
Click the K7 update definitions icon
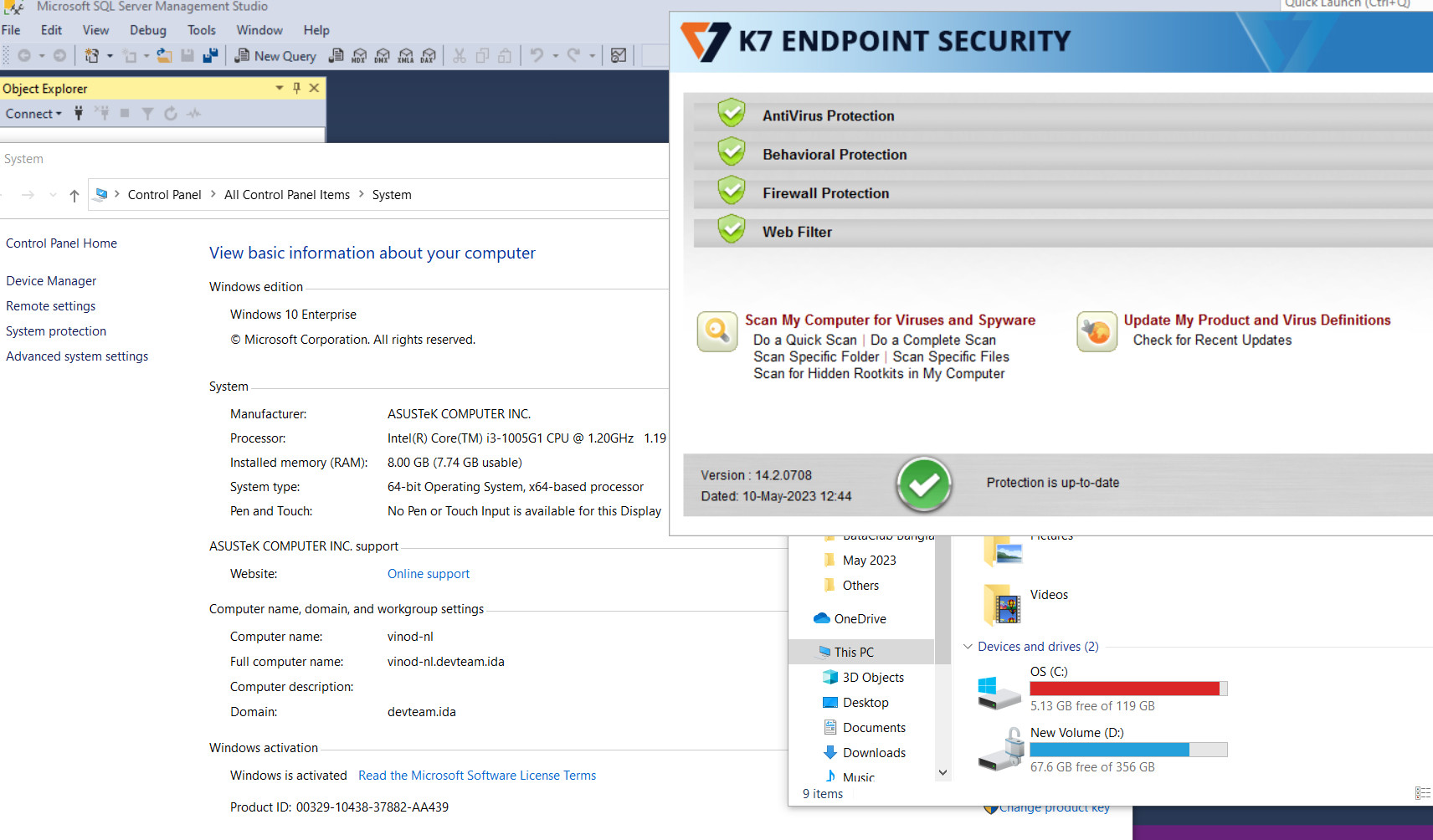coord(1097,331)
